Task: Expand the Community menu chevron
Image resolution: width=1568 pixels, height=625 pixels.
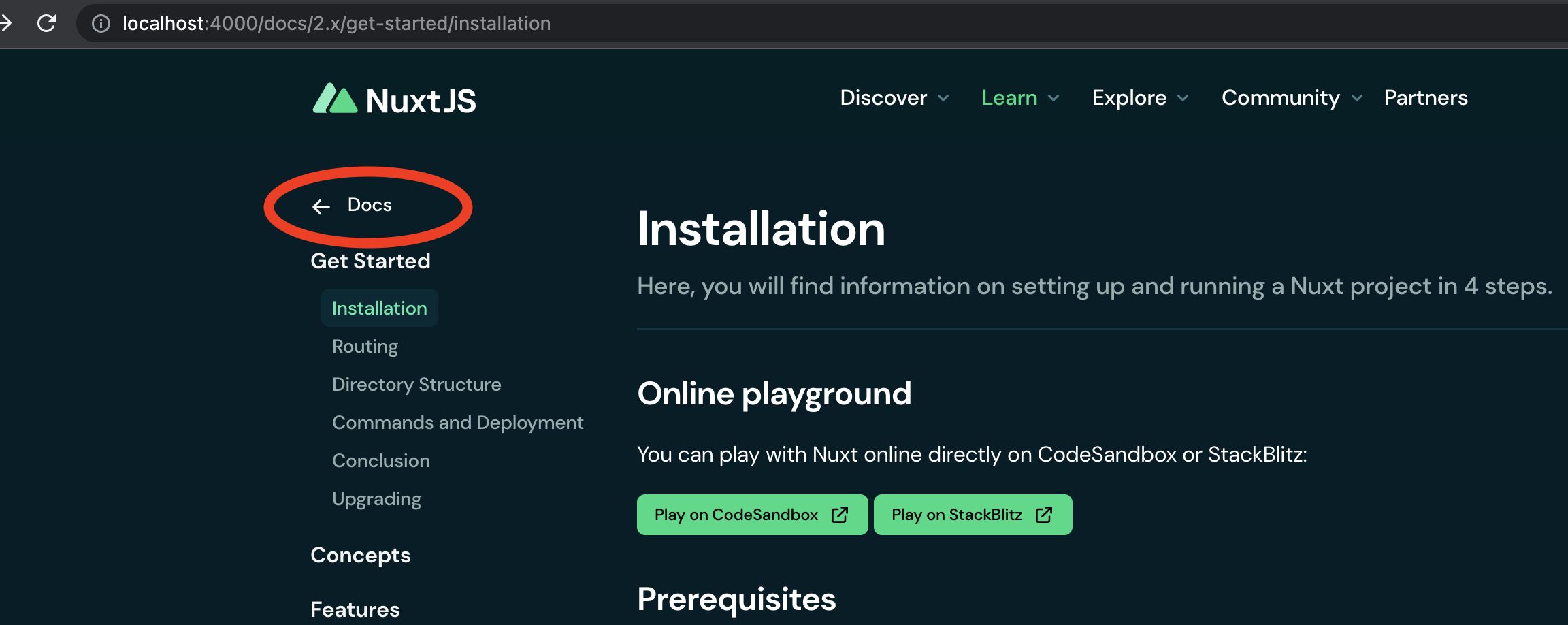Action: click(x=1357, y=98)
